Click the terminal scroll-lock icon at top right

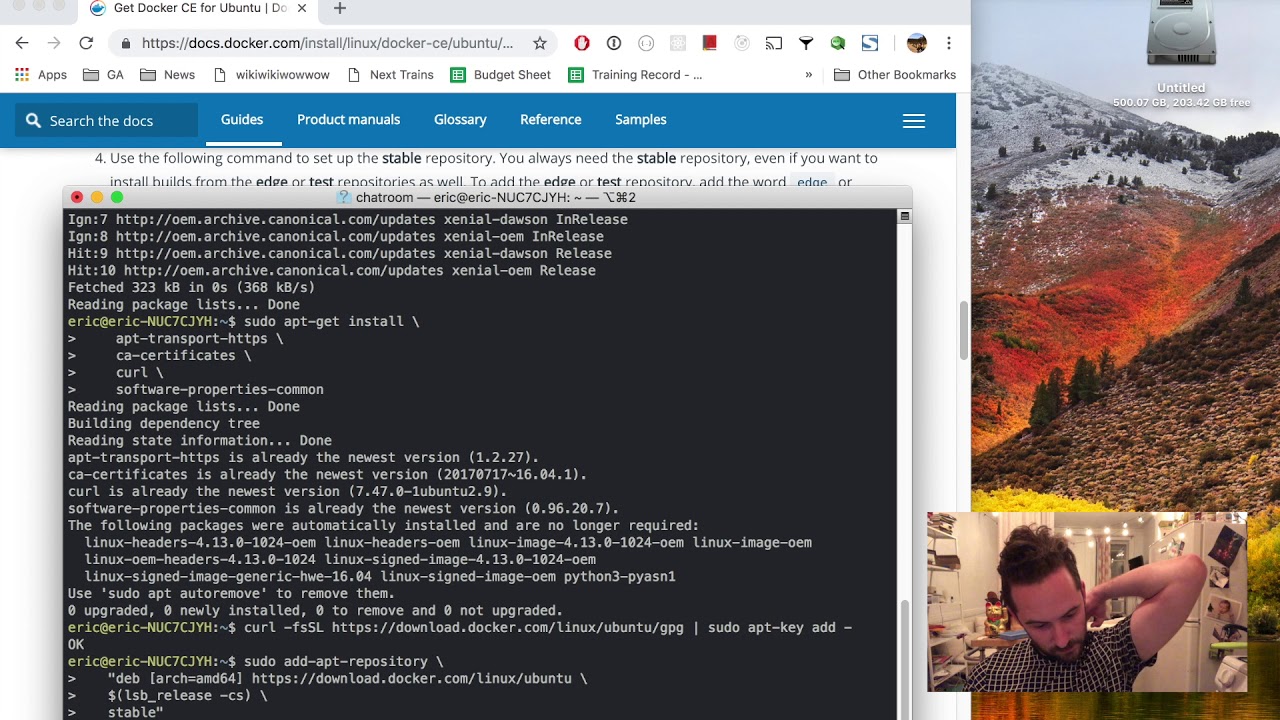point(904,217)
